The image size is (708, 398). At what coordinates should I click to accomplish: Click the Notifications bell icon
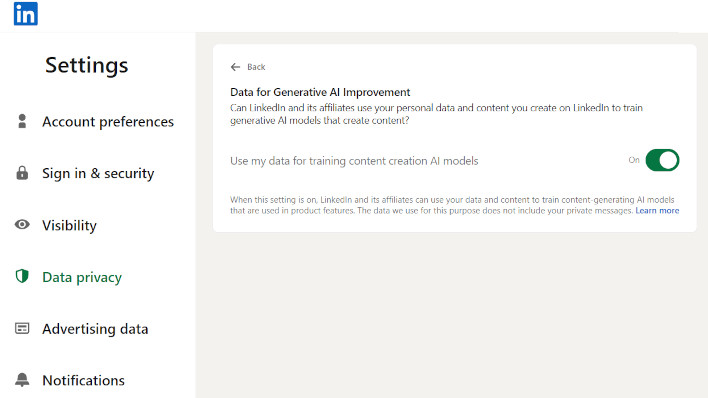(x=22, y=380)
